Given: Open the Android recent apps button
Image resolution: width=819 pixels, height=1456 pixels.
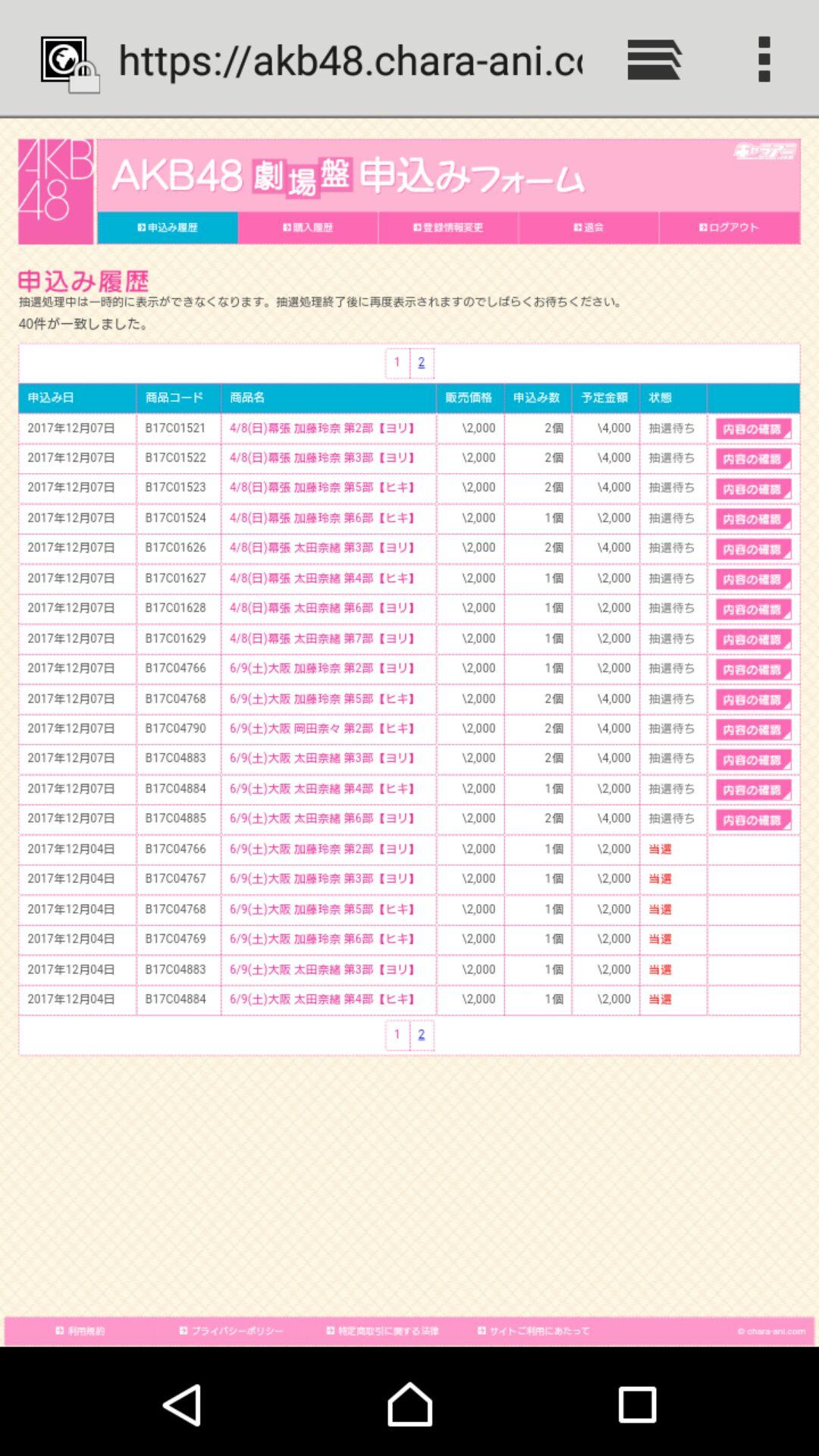Looking at the screenshot, I should 637,1404.
